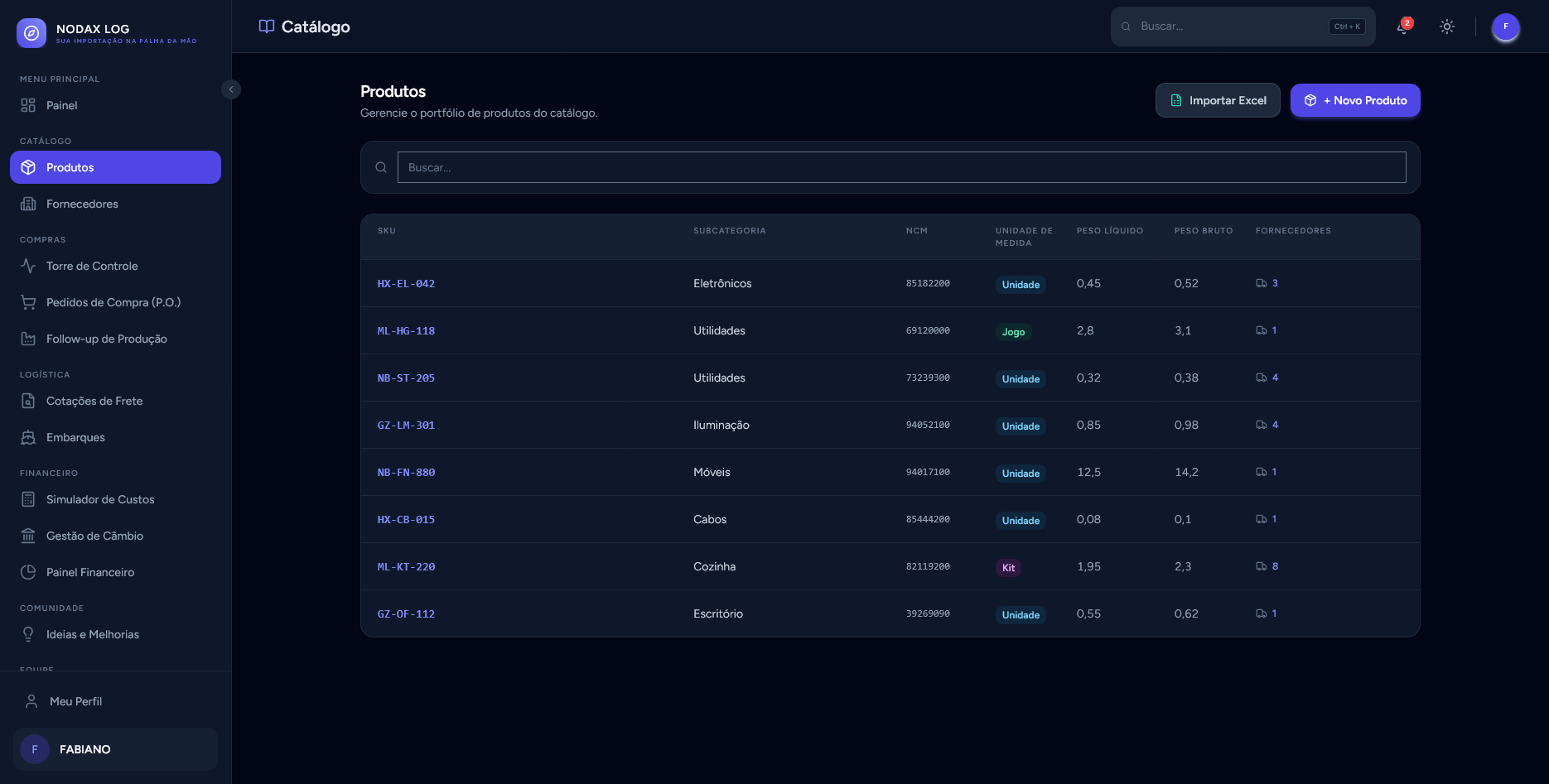The width and height of the screenshot is (1549, 784).
Task: Collapse the sidebar with chevron button
Action: 231,89
